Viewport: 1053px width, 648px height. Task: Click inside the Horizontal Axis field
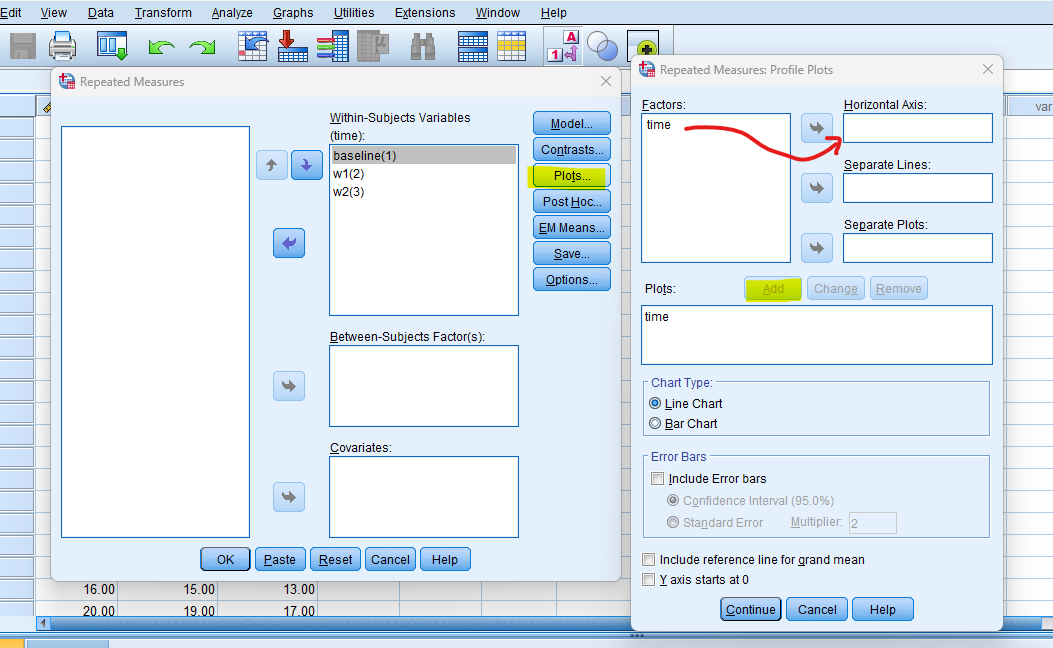tap(917, 128)
